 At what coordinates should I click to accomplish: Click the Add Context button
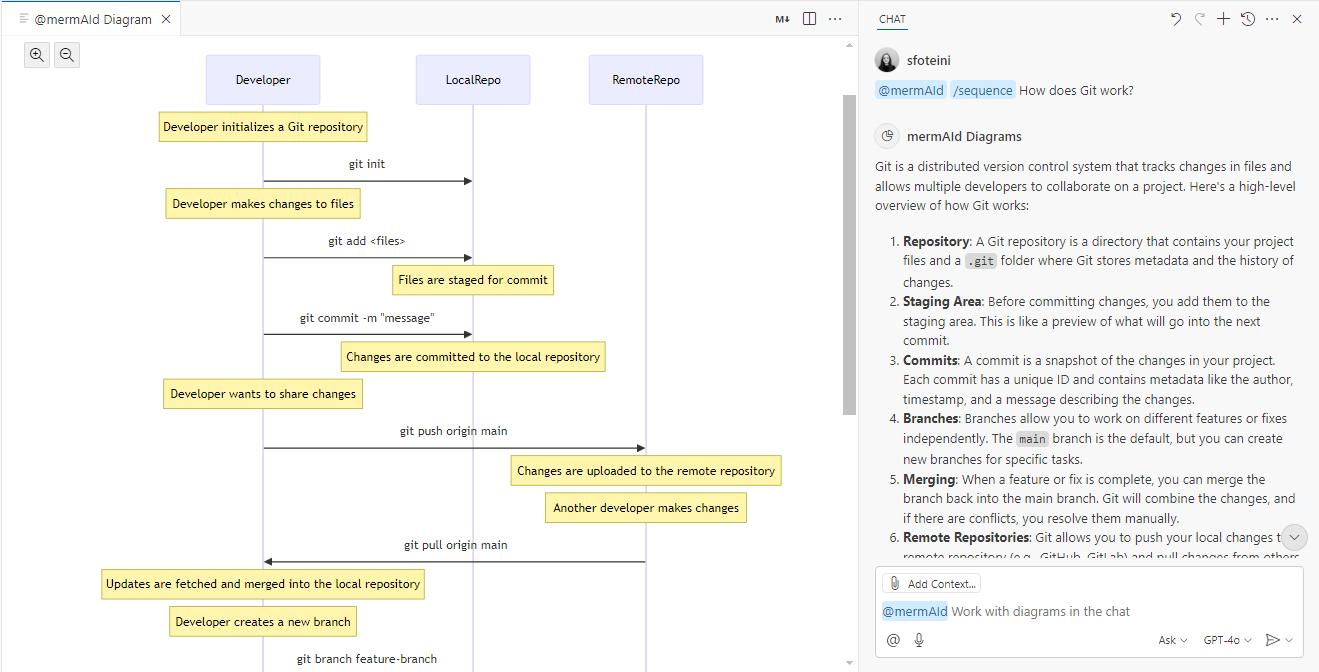(x=932, y=584)
